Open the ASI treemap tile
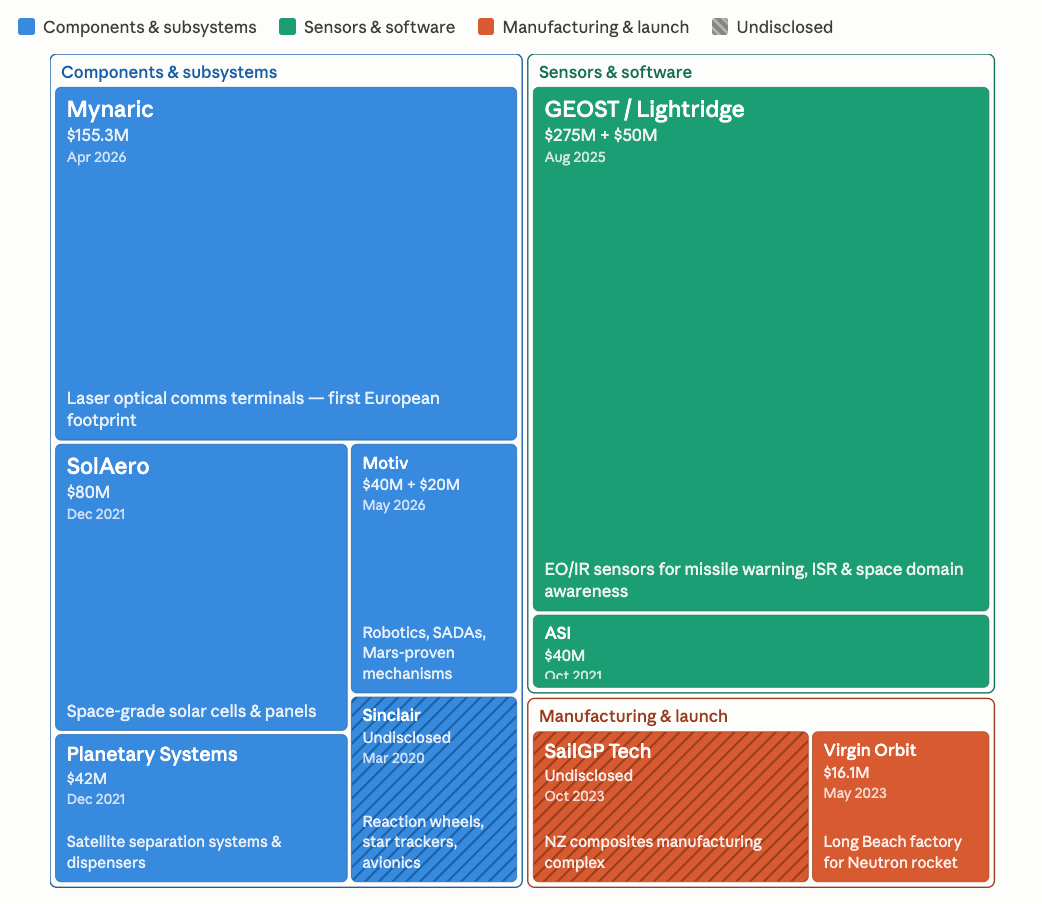This screenshot has width=1042, height=904. pyautogui.click(x=761, y=651)
